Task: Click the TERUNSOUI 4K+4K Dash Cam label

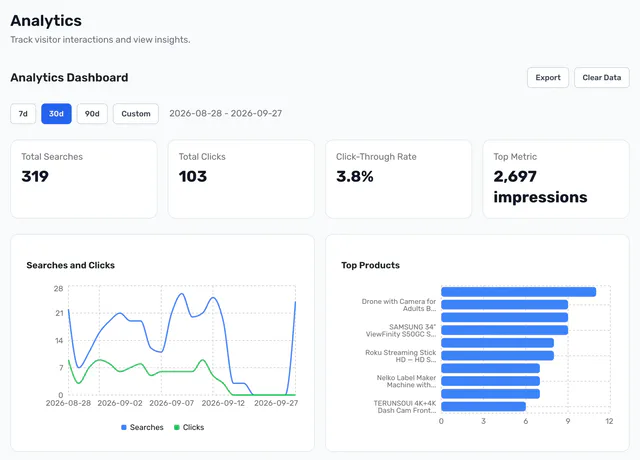Action: coord(404,407)
